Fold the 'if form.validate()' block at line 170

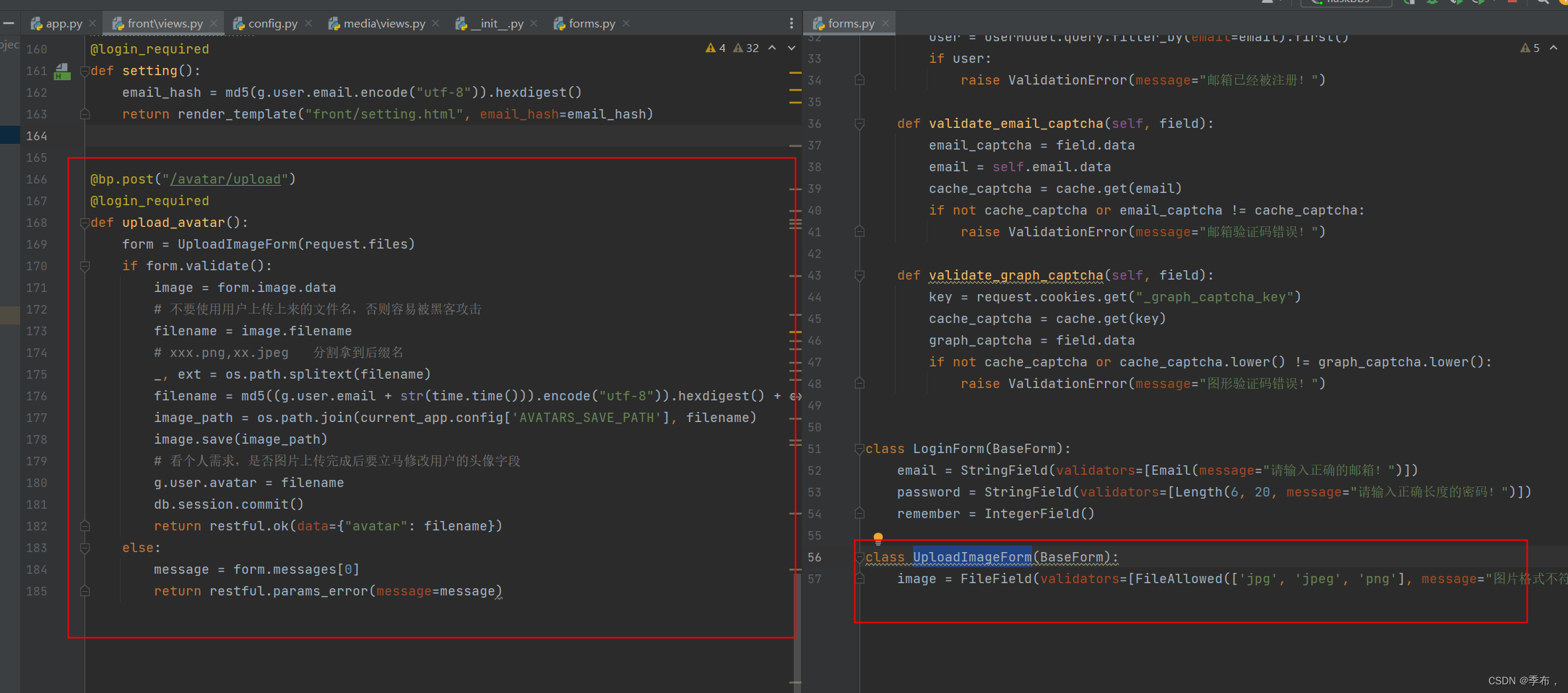85,266
